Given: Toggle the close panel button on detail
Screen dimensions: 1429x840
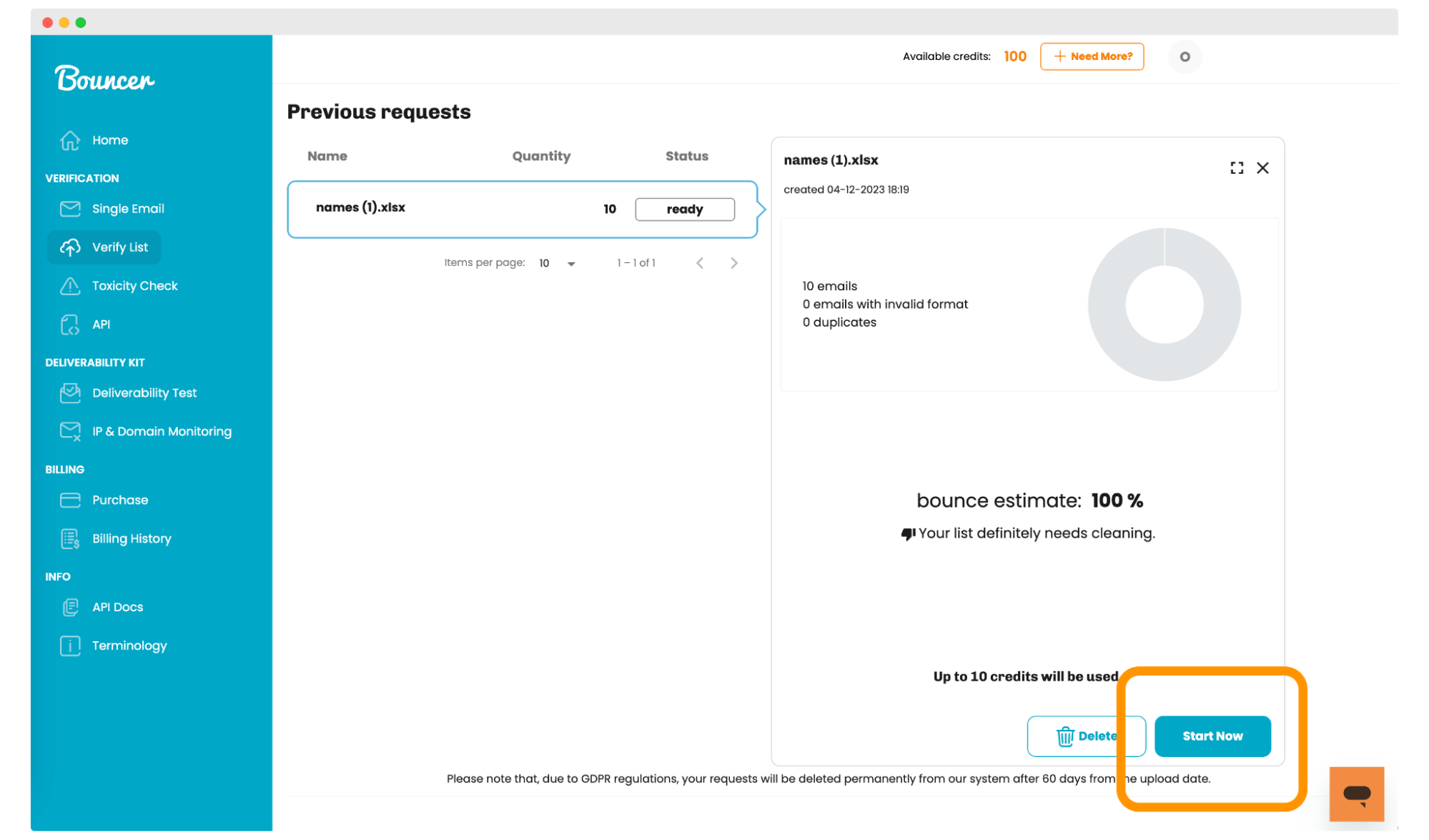Looking at the screenshot, I should click(1263, 168).
